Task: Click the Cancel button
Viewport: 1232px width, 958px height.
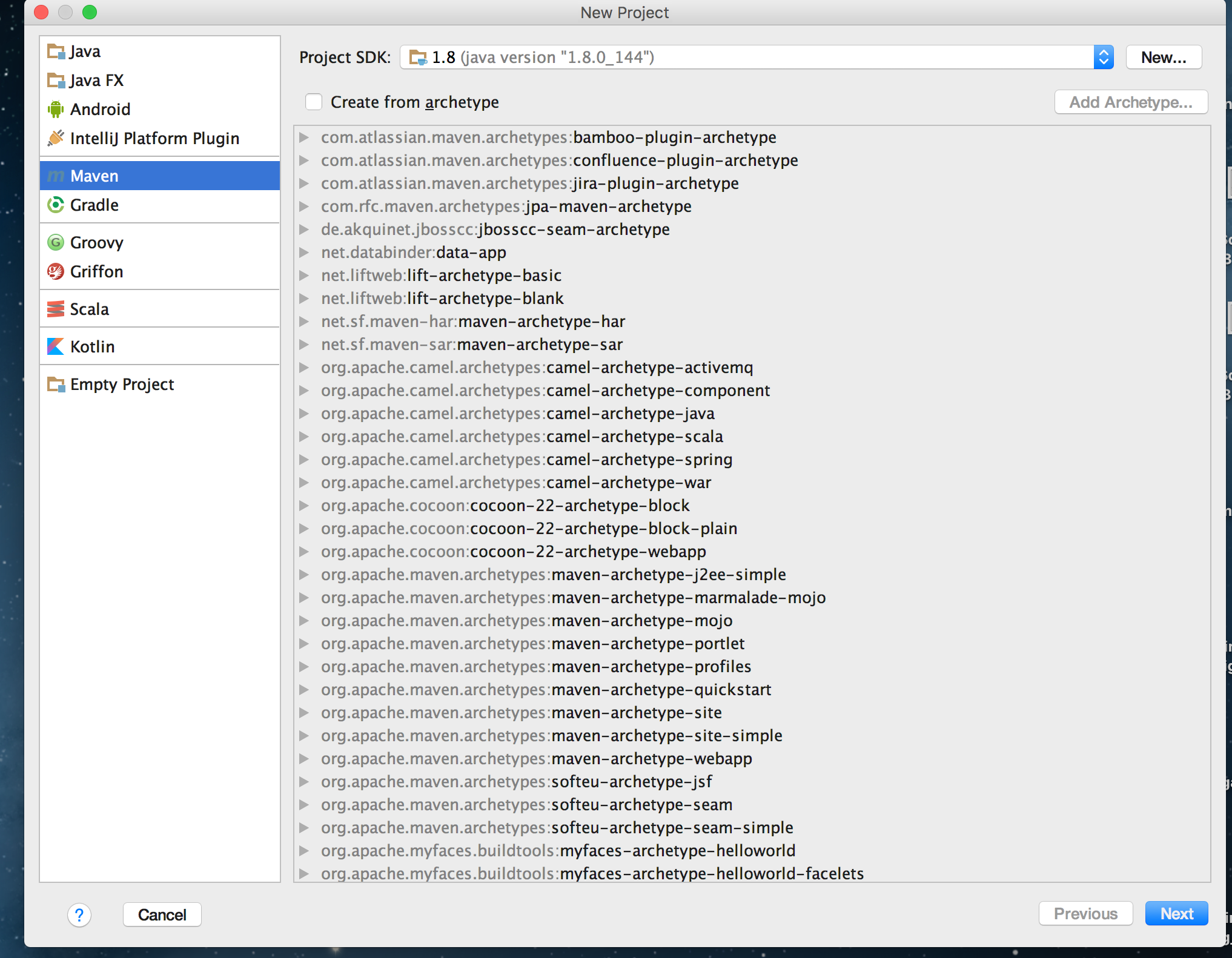Action: (162, 914)
